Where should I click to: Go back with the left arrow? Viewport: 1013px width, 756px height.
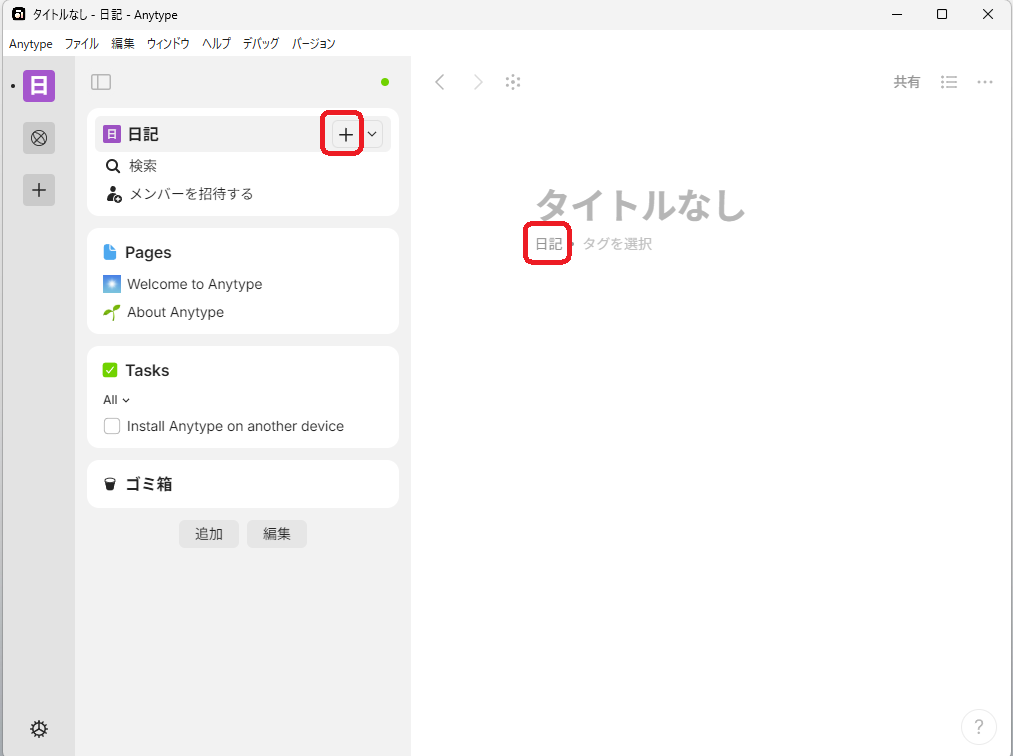[x=440, y=82]
